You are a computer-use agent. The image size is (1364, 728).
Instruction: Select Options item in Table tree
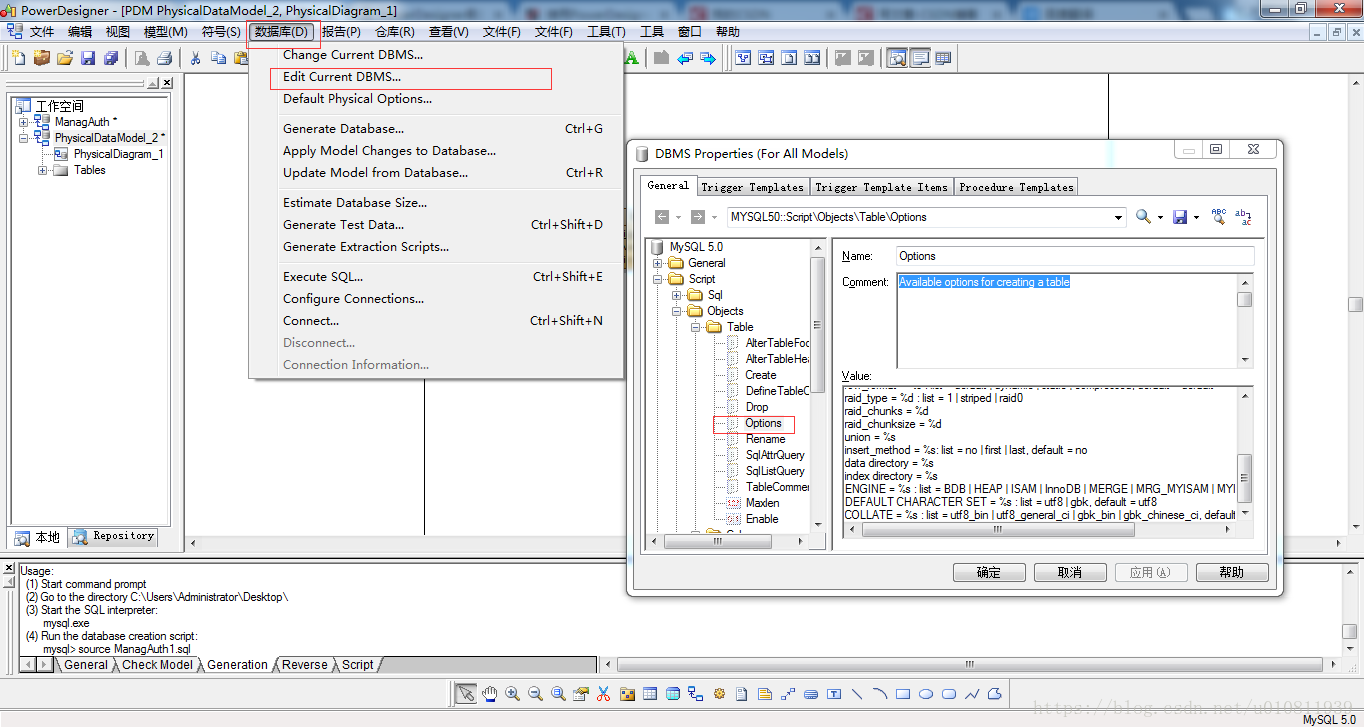click(763, 423)
